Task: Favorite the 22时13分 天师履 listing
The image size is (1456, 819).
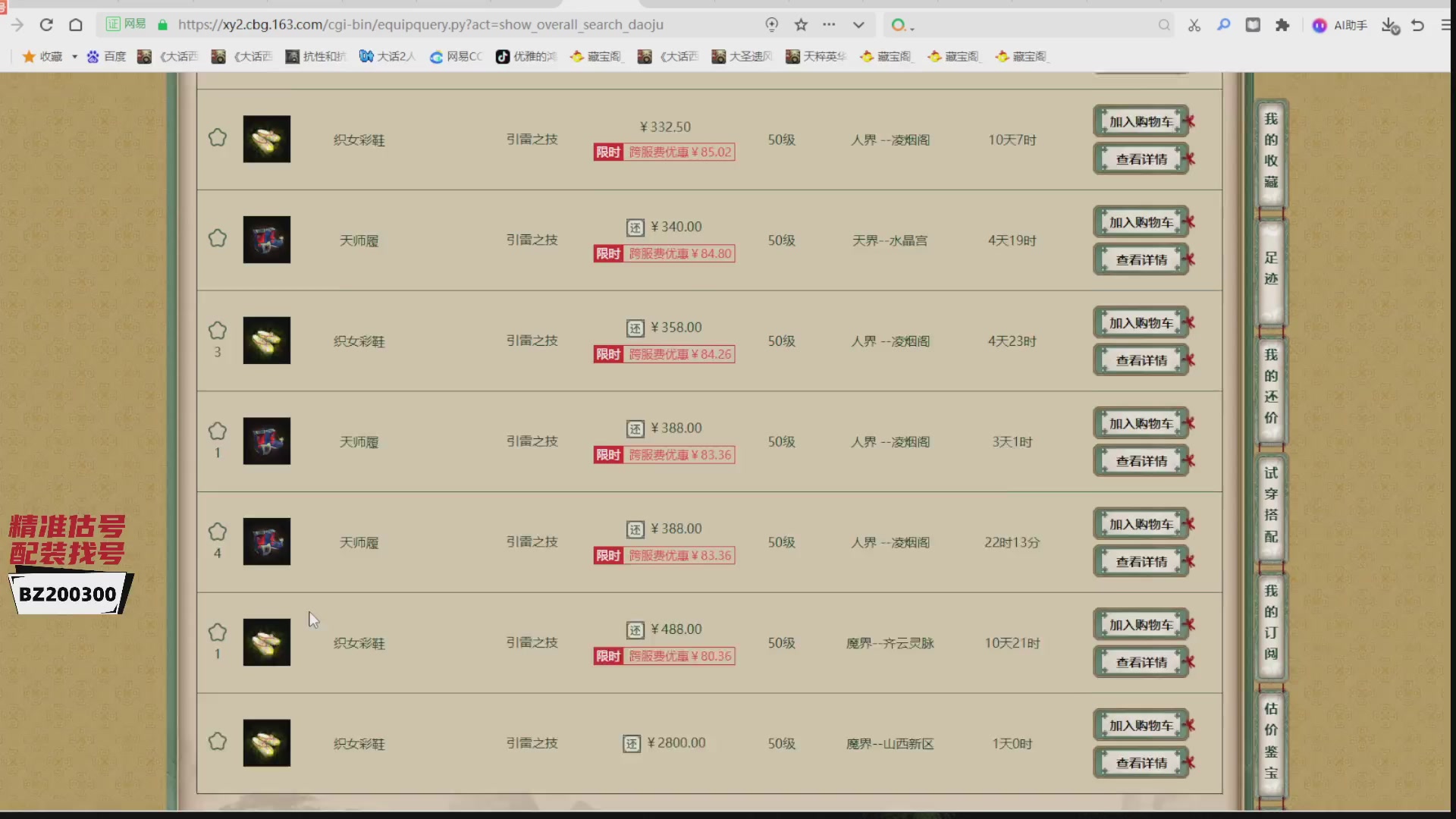Action: 218,532
